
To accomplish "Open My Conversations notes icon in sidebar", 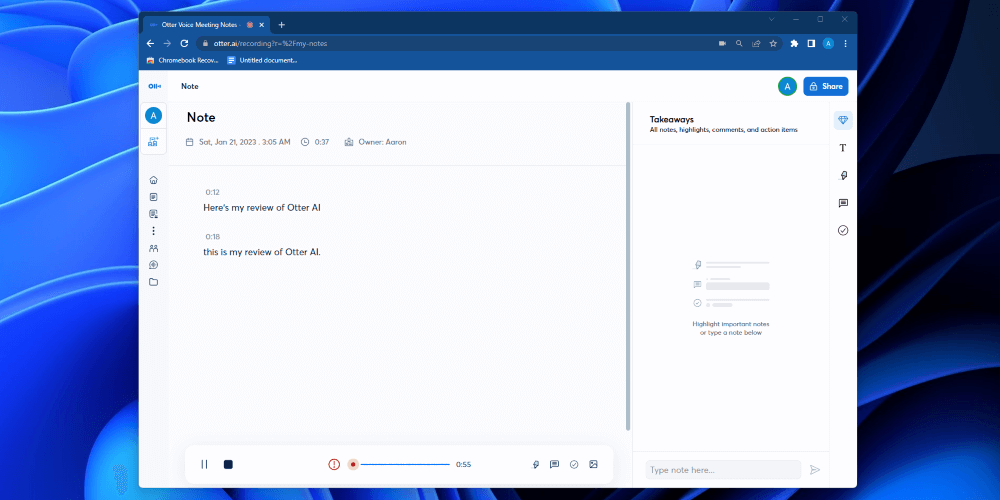I will pos(153,197).
